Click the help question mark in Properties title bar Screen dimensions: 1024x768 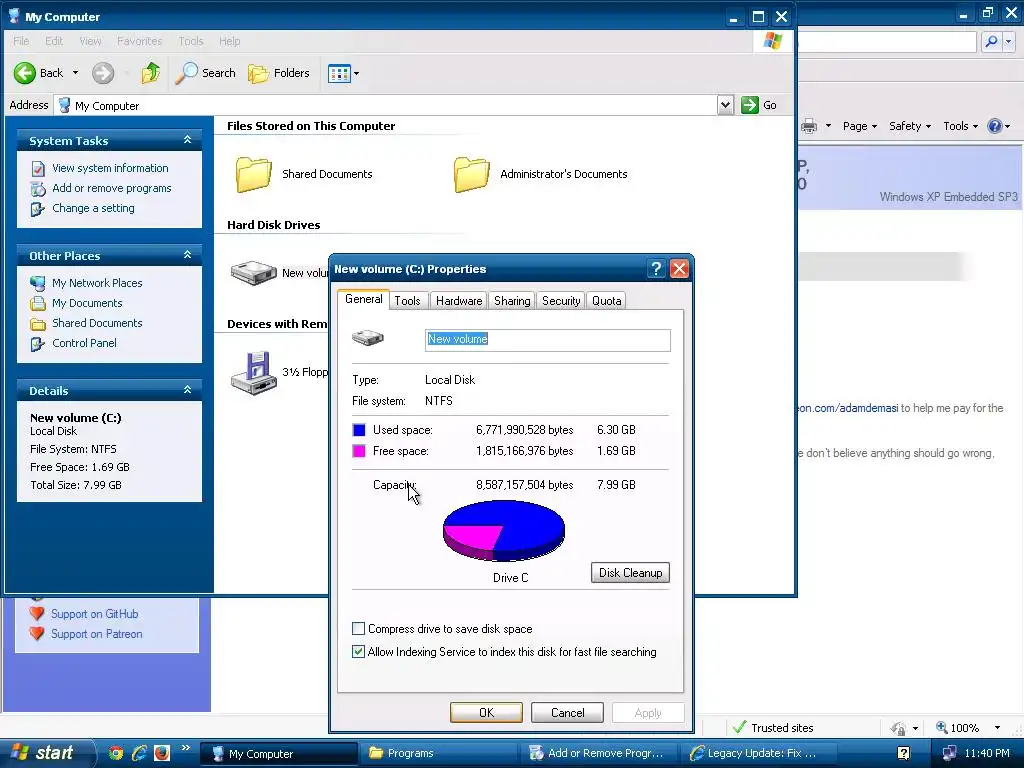click(x=657, y=269)
